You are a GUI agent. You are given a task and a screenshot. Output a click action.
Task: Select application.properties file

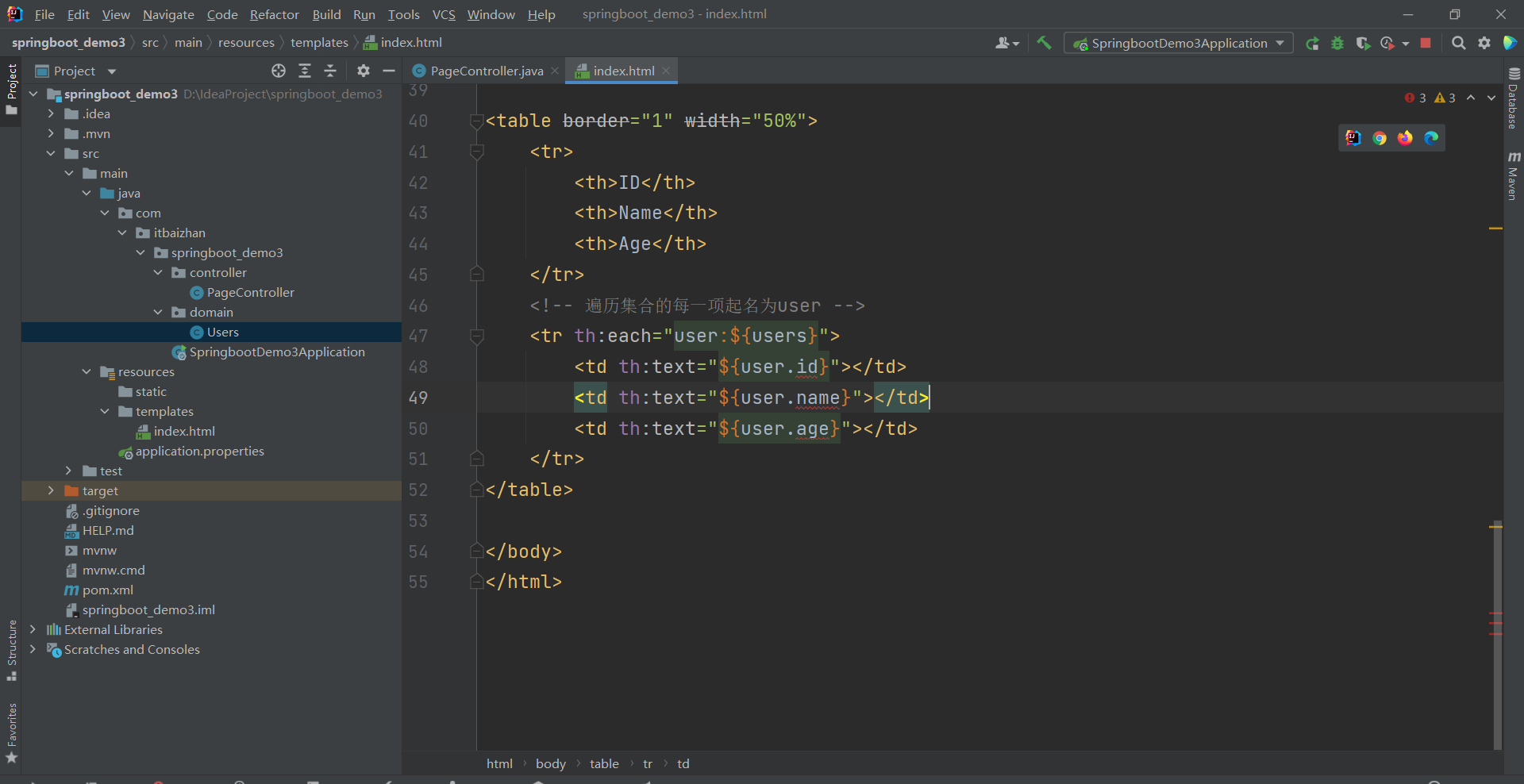point(199,451)
